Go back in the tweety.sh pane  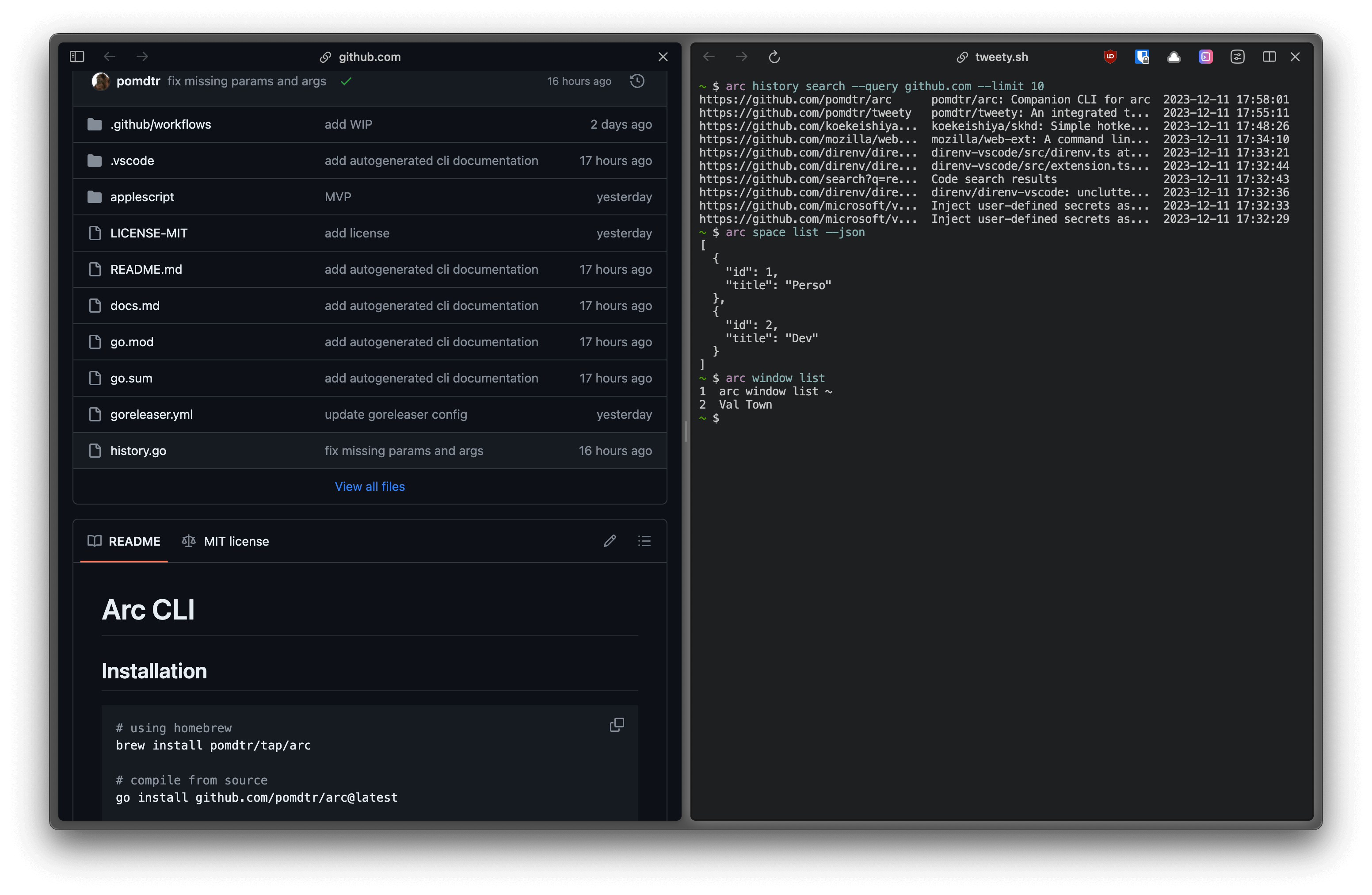pyautogui.click(x=709, y=57)
